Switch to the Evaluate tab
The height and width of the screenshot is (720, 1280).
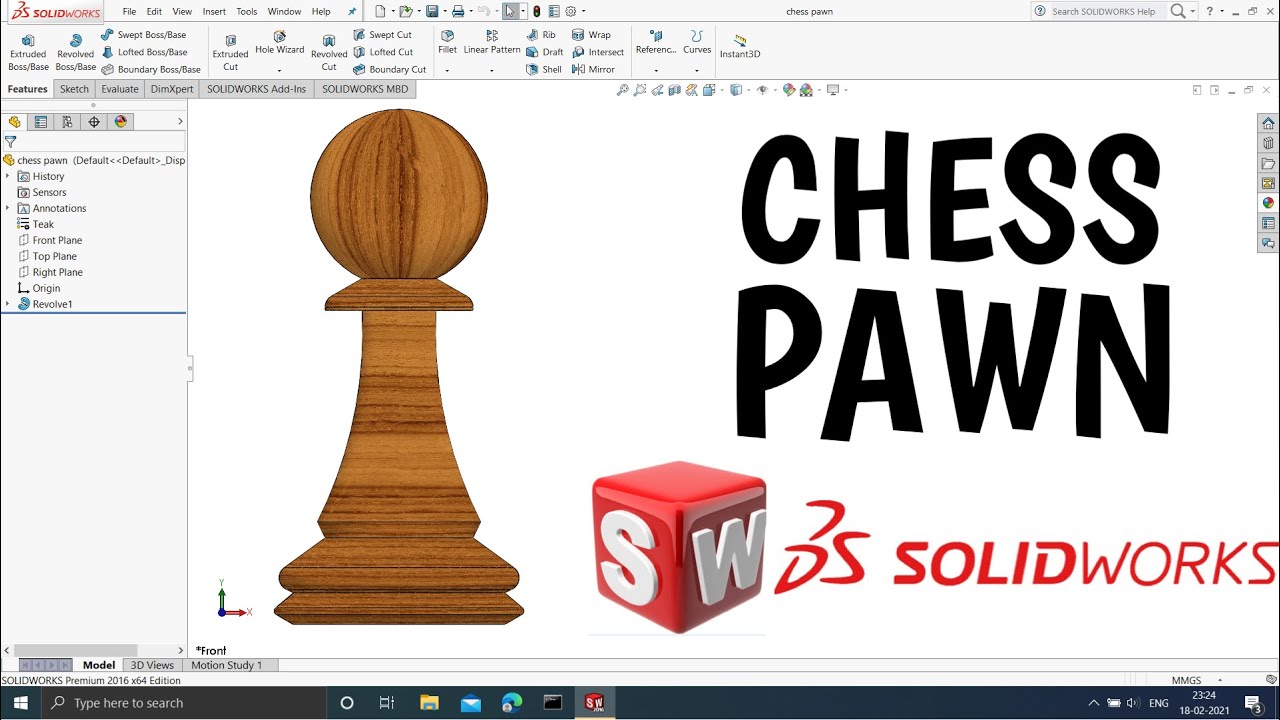coord(120,89)
